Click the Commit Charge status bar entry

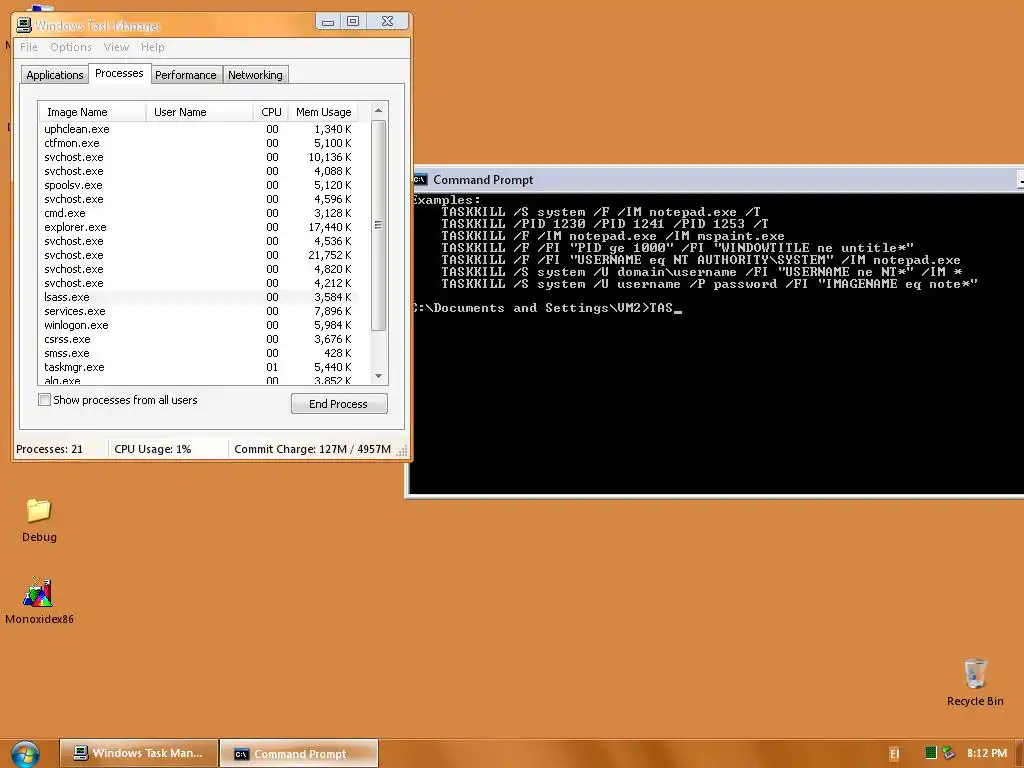click(x=312, y=449)
